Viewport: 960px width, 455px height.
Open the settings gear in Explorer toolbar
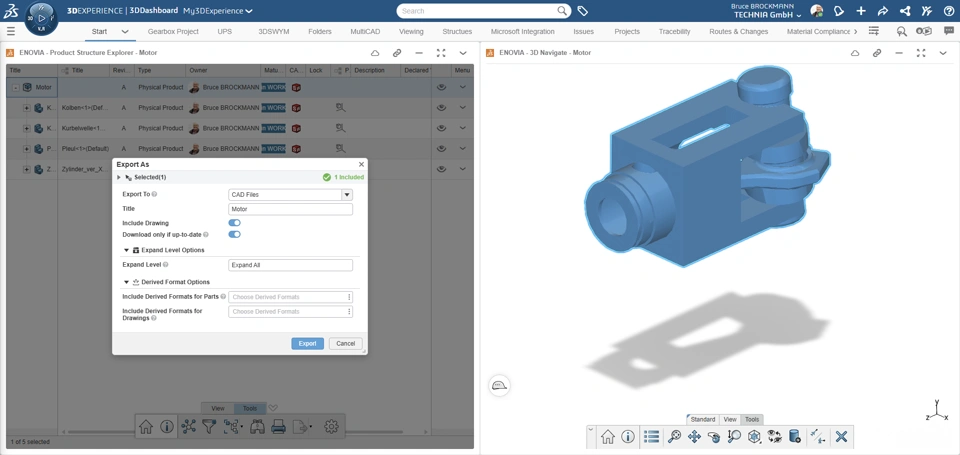click(331, 427)
